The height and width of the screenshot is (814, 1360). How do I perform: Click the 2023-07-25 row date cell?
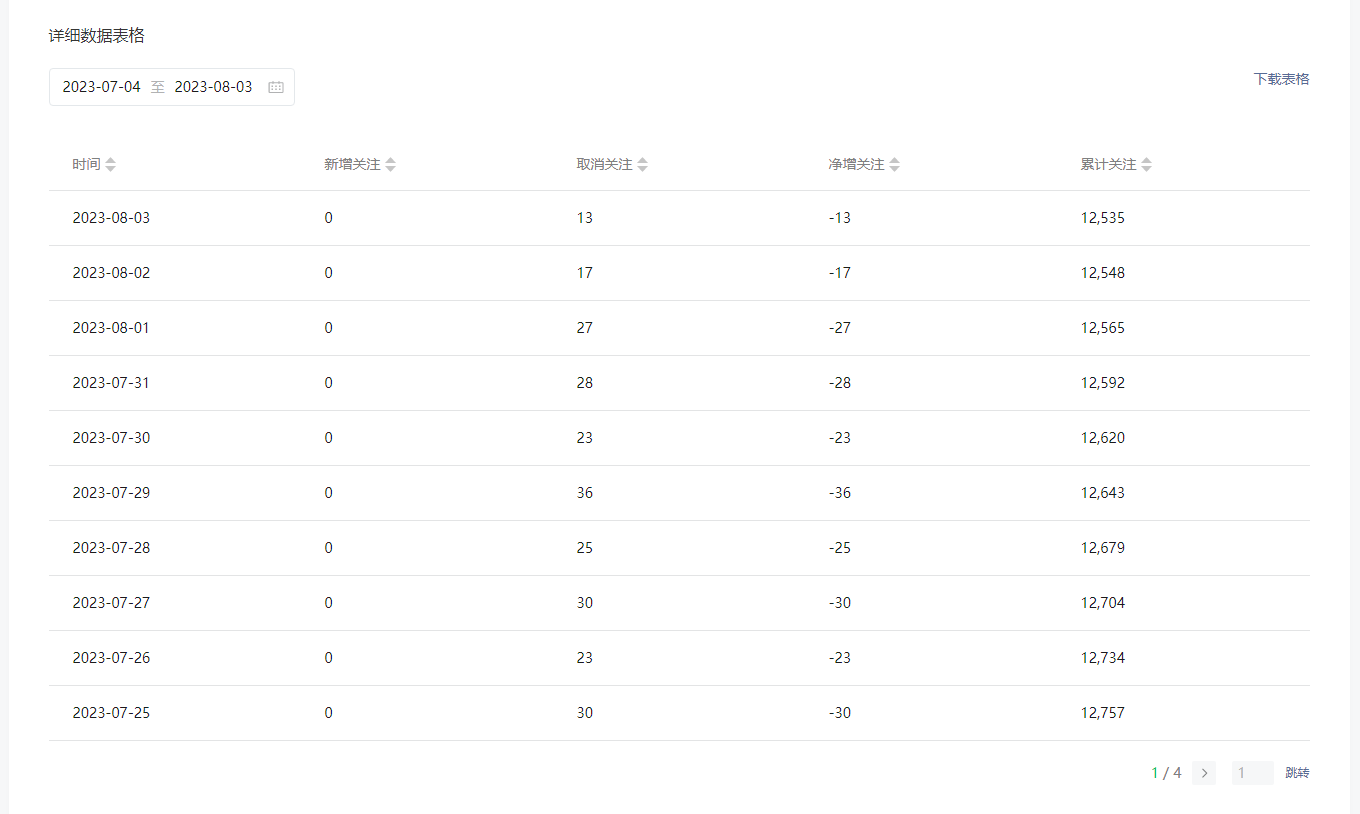tap(111, 713)
